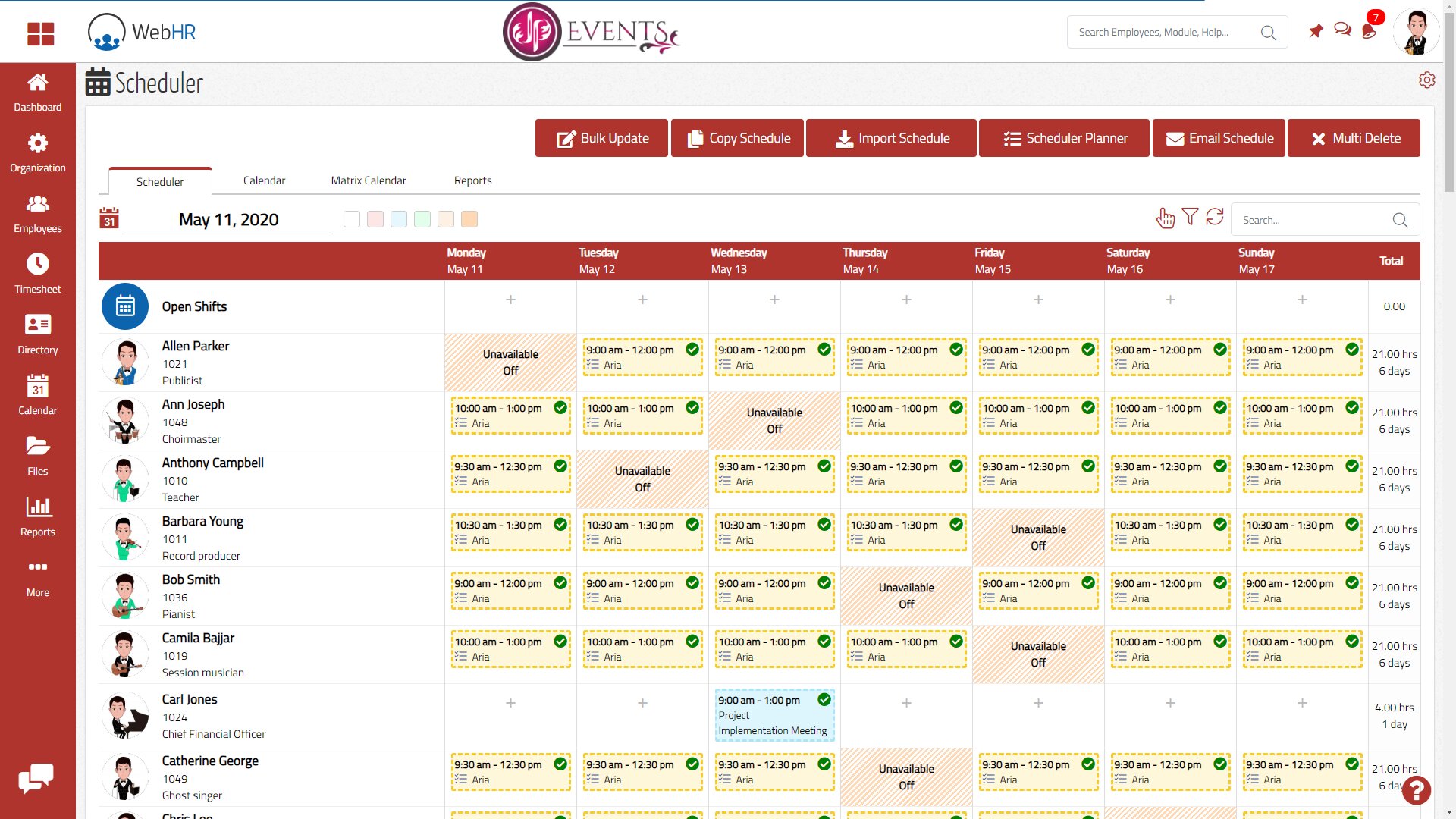Viewport: 1456px width, 819px height.
Task: Toggle green check on Ann Joseph's Monday shift
Action: pos(560,407)
